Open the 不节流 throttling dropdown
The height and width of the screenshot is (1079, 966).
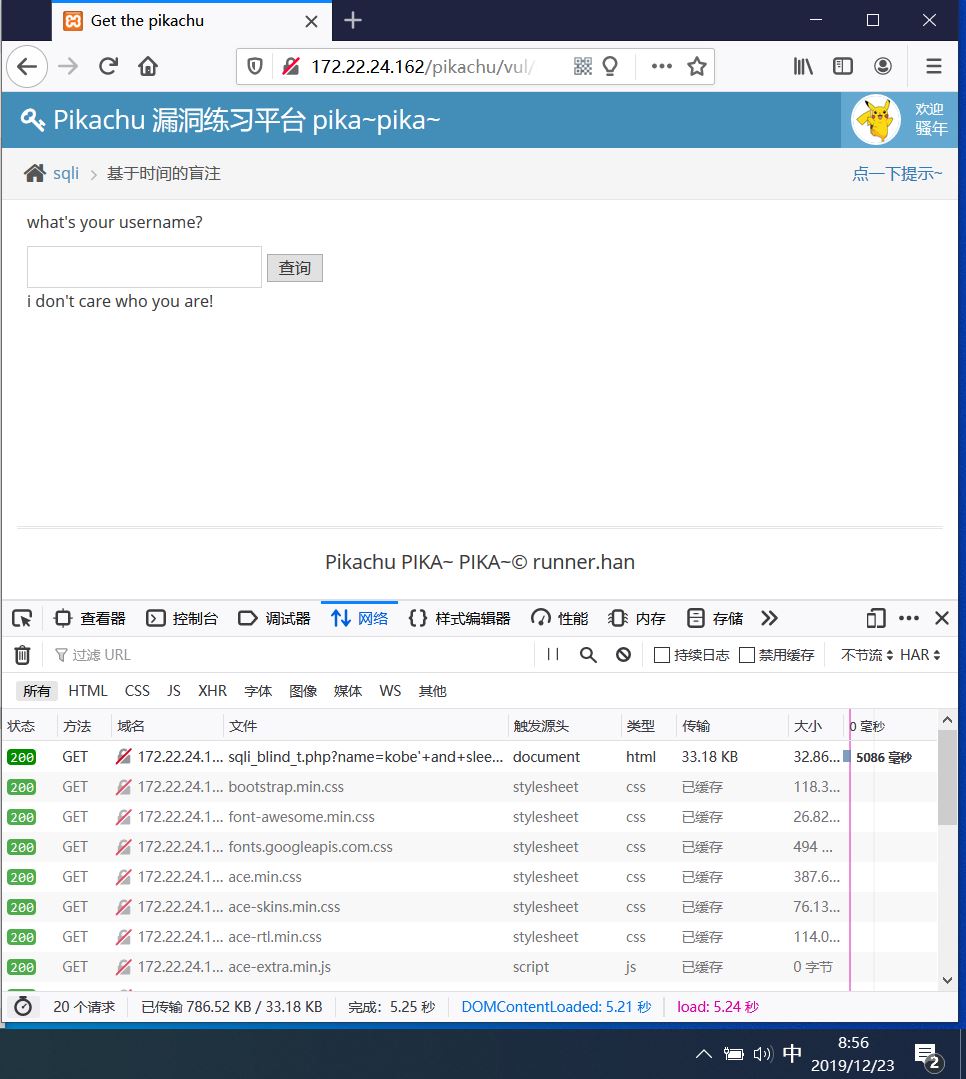[867, 655]
